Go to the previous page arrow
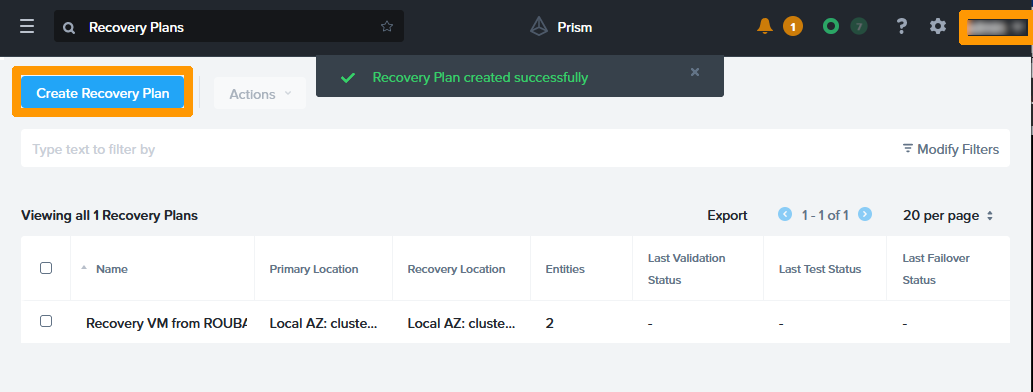The width and height of the screenshot is (1033, 392). [785, 214]
